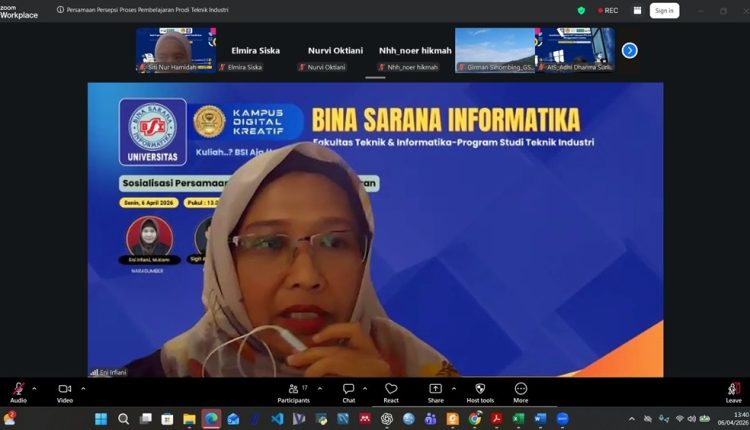Show meeting info icon beside title
The width and height of the screenshot is (750, 430).
click(x=60, y=10)
